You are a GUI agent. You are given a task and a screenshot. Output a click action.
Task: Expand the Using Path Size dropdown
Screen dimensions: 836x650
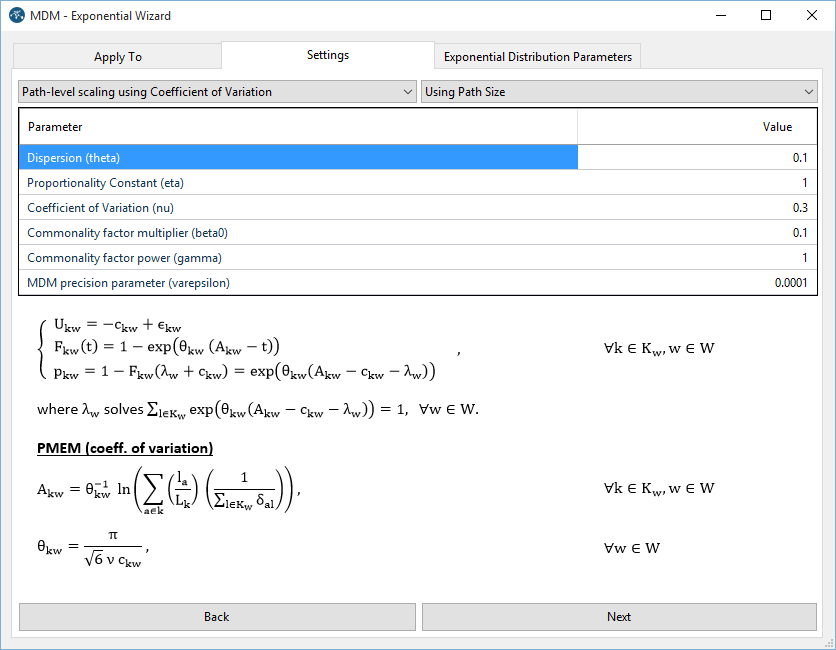619,92
